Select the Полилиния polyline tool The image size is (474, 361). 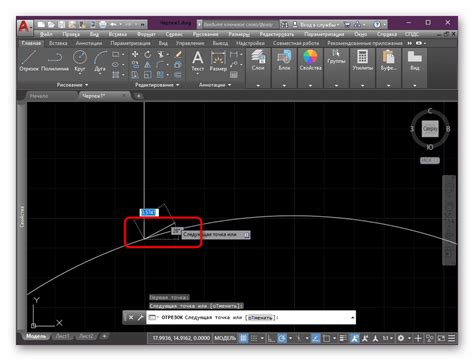click(55, 61)
